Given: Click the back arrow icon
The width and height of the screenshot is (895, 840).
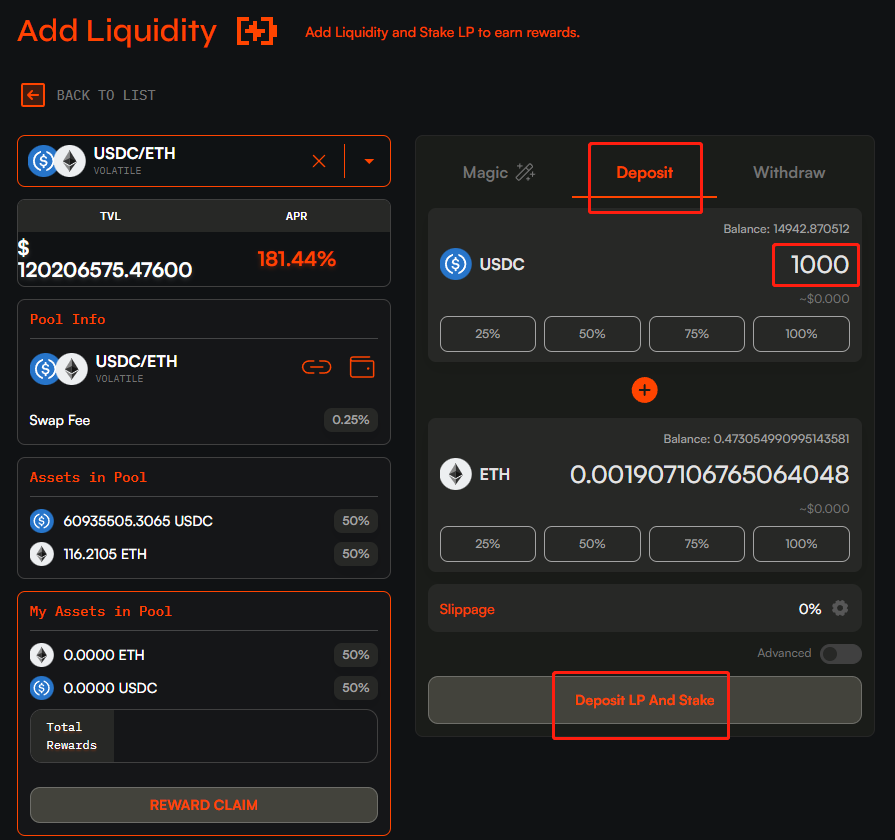Looking at the screenshot, I should (x=33, y=95).
